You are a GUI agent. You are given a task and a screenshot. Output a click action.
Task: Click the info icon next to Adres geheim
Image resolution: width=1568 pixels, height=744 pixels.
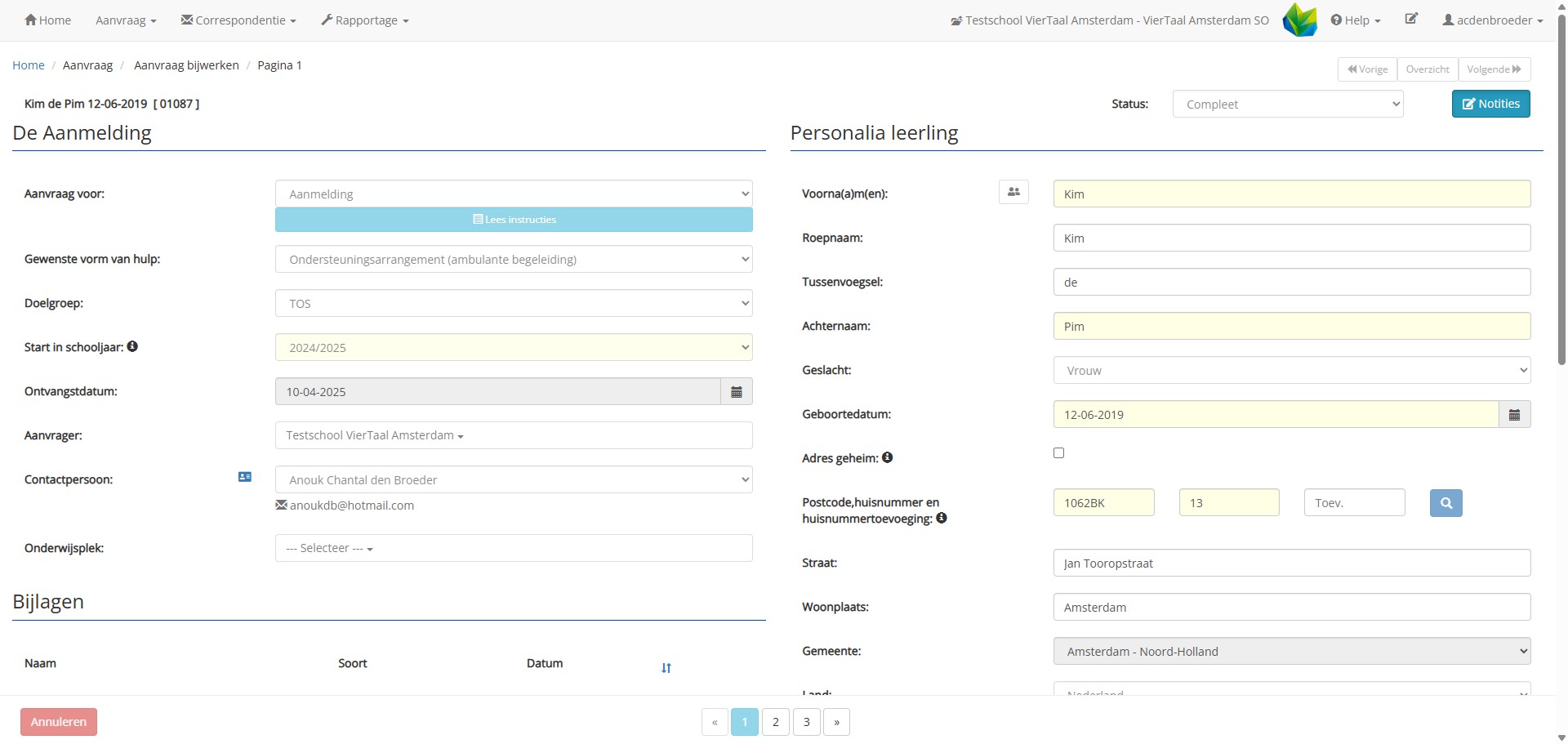888,457
